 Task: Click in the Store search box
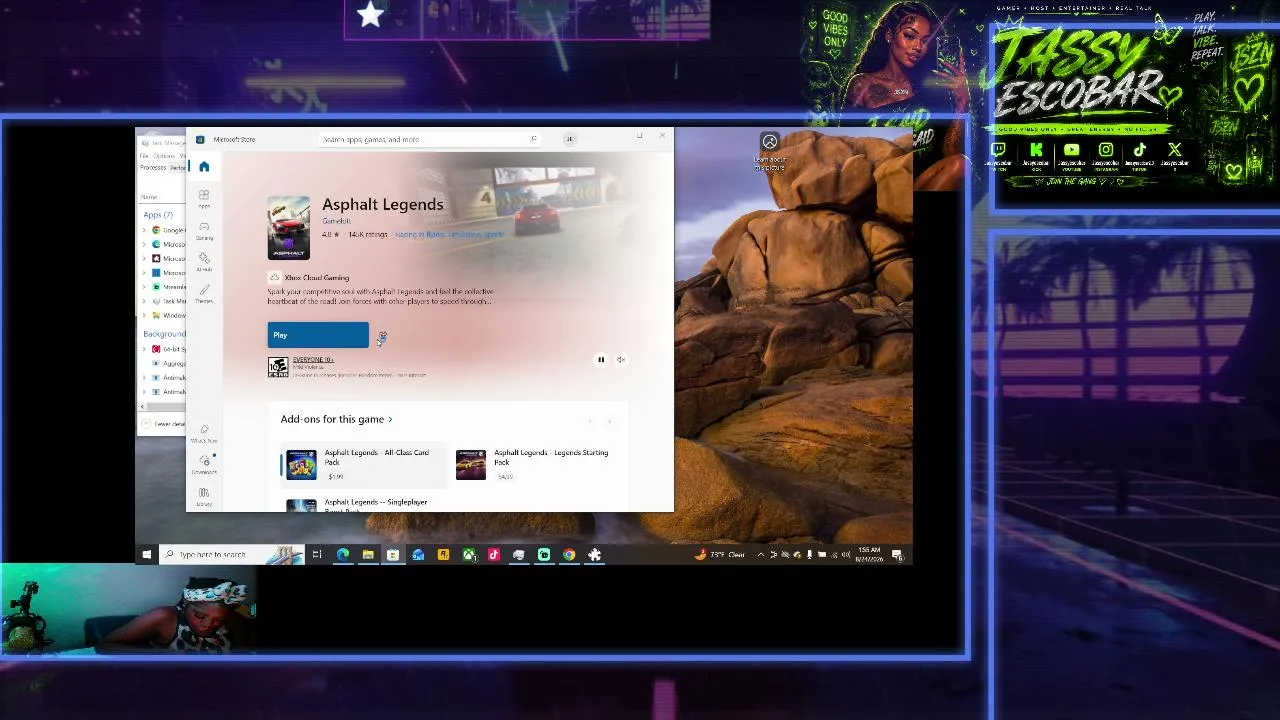point(430,139)
